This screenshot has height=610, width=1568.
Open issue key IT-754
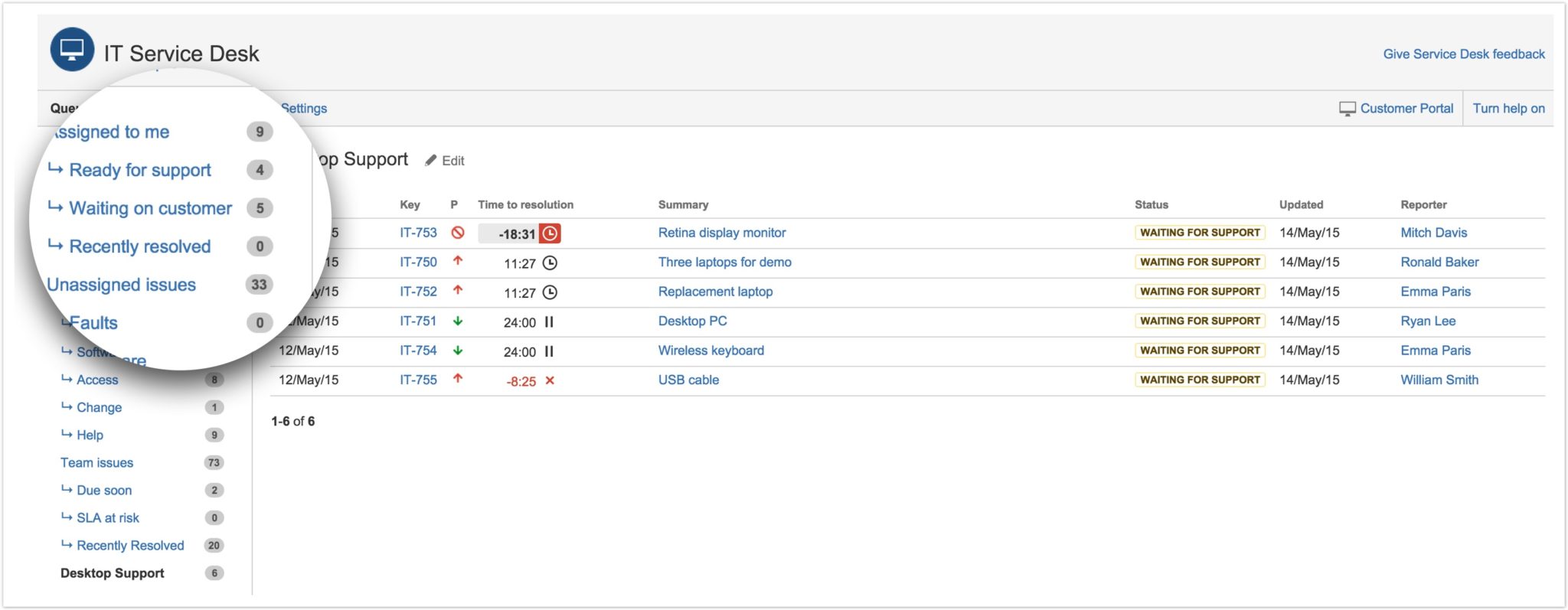pos(418,351)
